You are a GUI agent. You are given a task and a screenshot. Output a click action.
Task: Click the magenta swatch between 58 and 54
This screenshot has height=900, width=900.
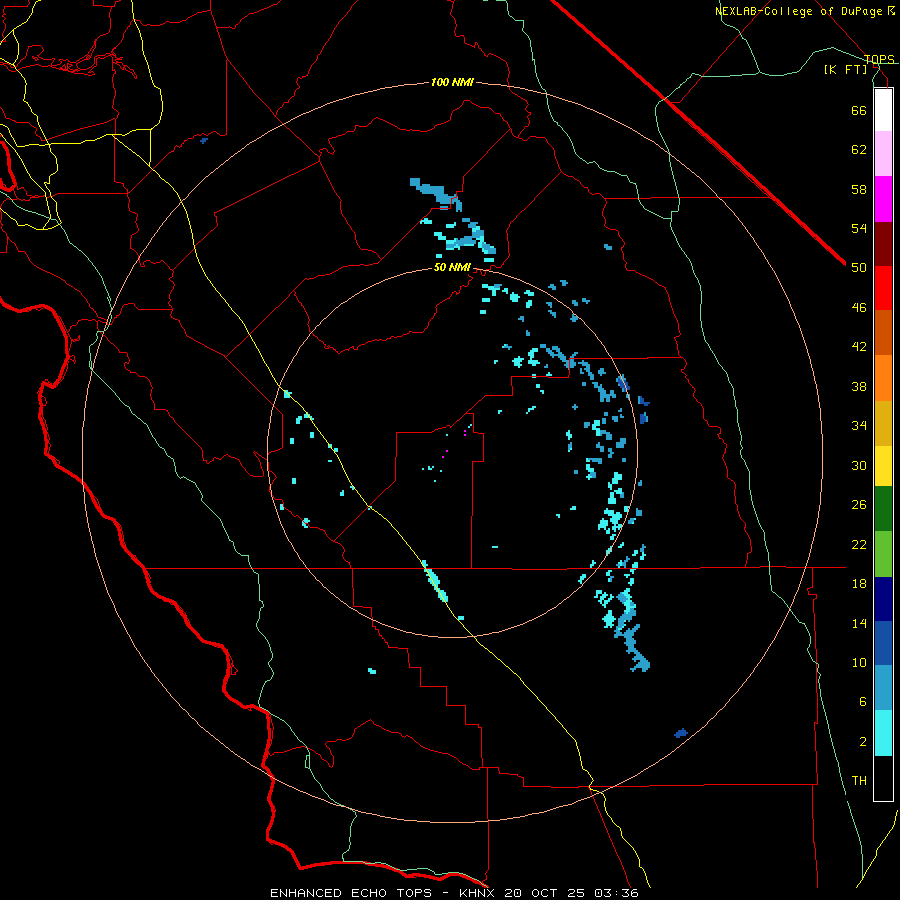click(x=883, y=199)
